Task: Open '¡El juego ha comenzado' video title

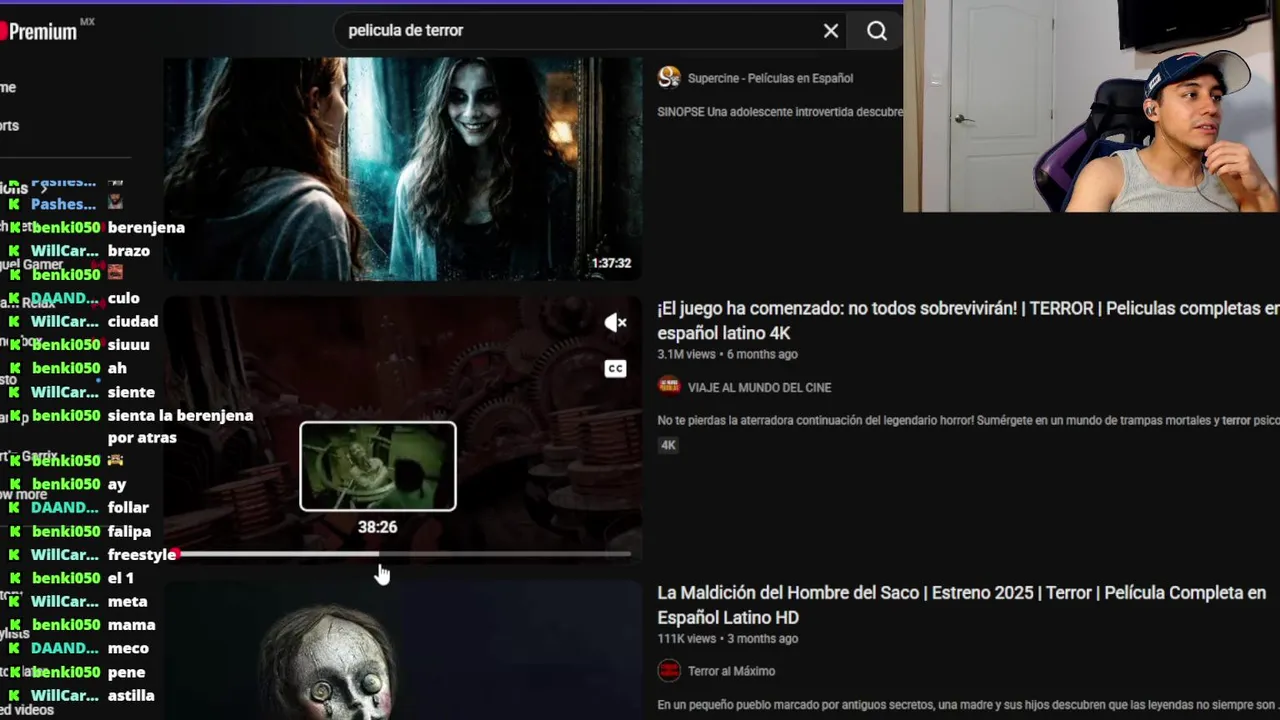Action: pyautogui.click(x=968, y=320)
